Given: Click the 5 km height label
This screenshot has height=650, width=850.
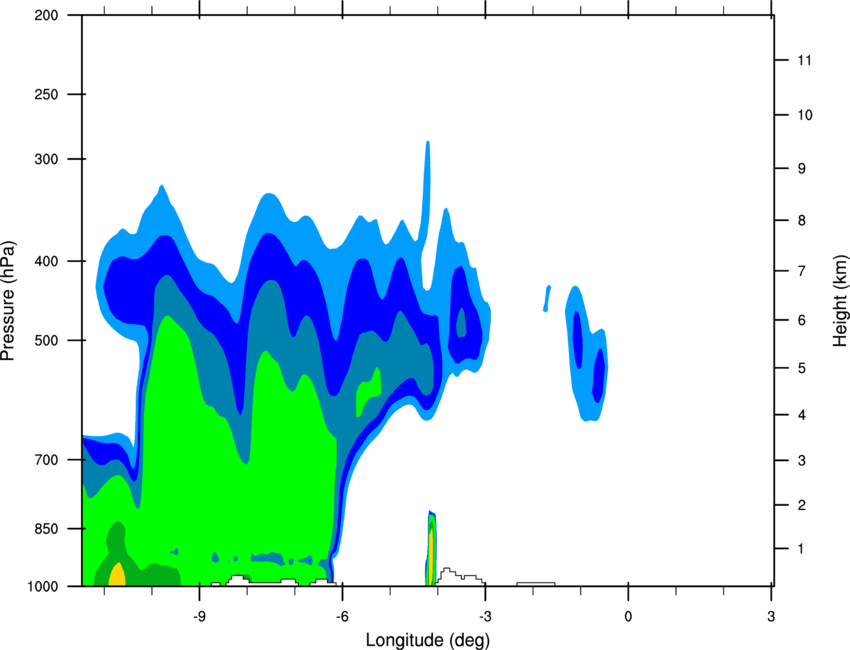Looking at the screenshot, I should [802, 368].
